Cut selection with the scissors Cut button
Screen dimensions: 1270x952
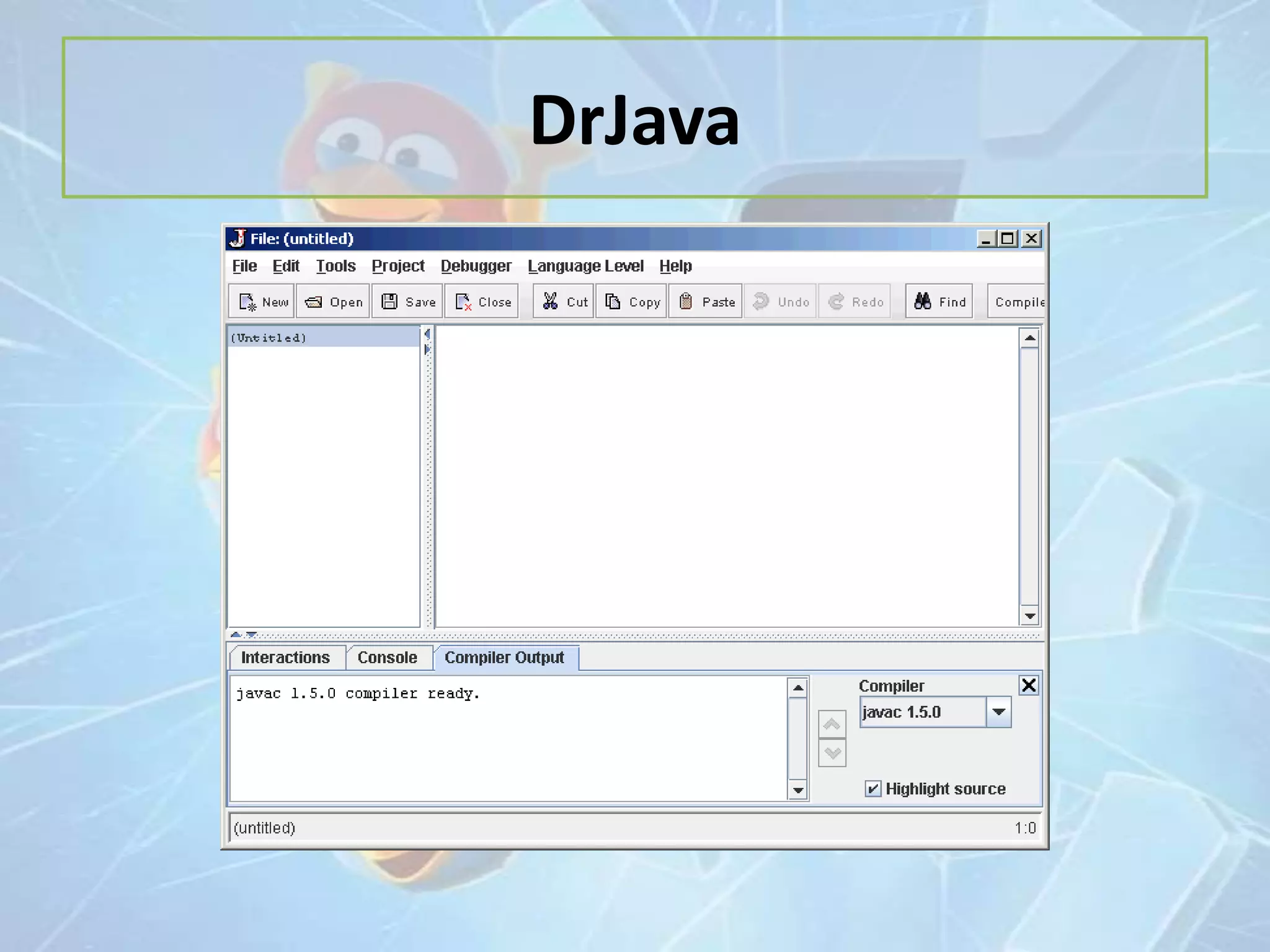click(x=564, y=302)
